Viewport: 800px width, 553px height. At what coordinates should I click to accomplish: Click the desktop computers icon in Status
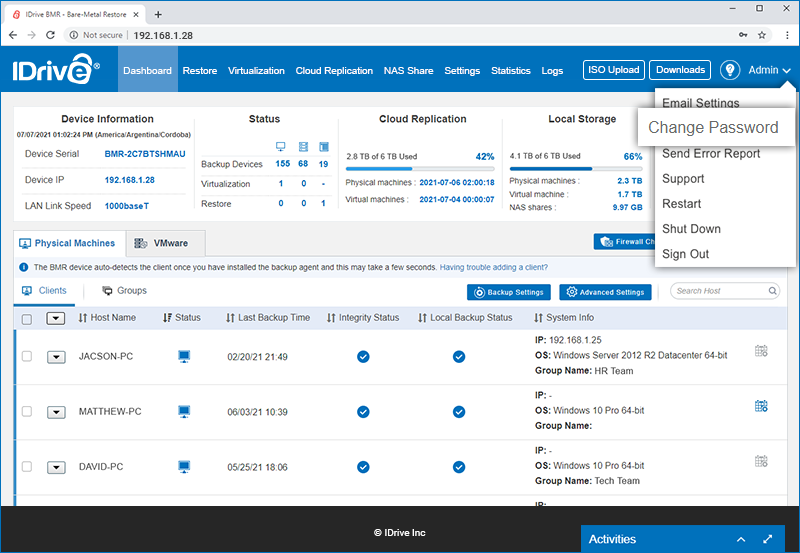(x=281, y=147)
